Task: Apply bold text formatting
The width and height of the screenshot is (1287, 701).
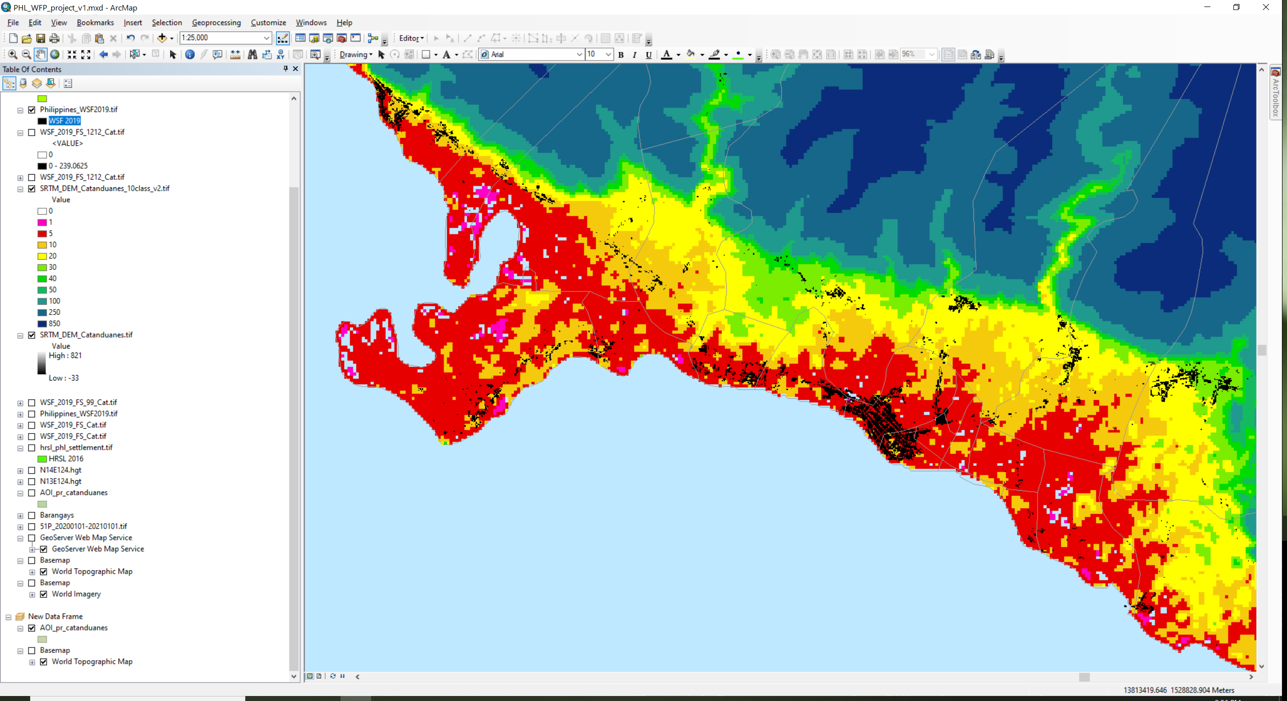Action: tap(621, 55)
